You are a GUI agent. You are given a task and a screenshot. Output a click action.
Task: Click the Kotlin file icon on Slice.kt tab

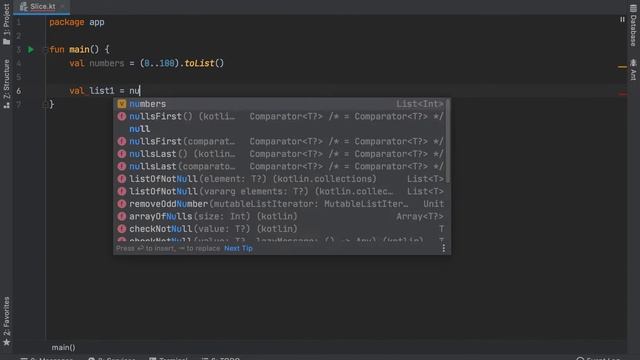[24, 7]
